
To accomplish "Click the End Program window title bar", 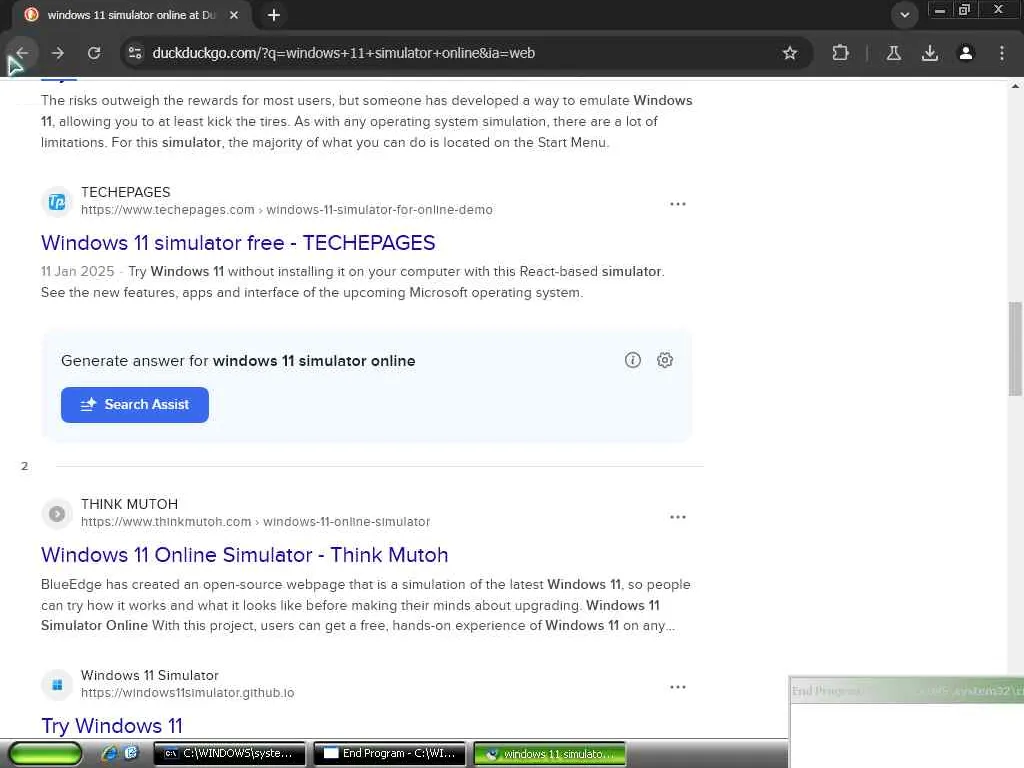I will (906, 690).
